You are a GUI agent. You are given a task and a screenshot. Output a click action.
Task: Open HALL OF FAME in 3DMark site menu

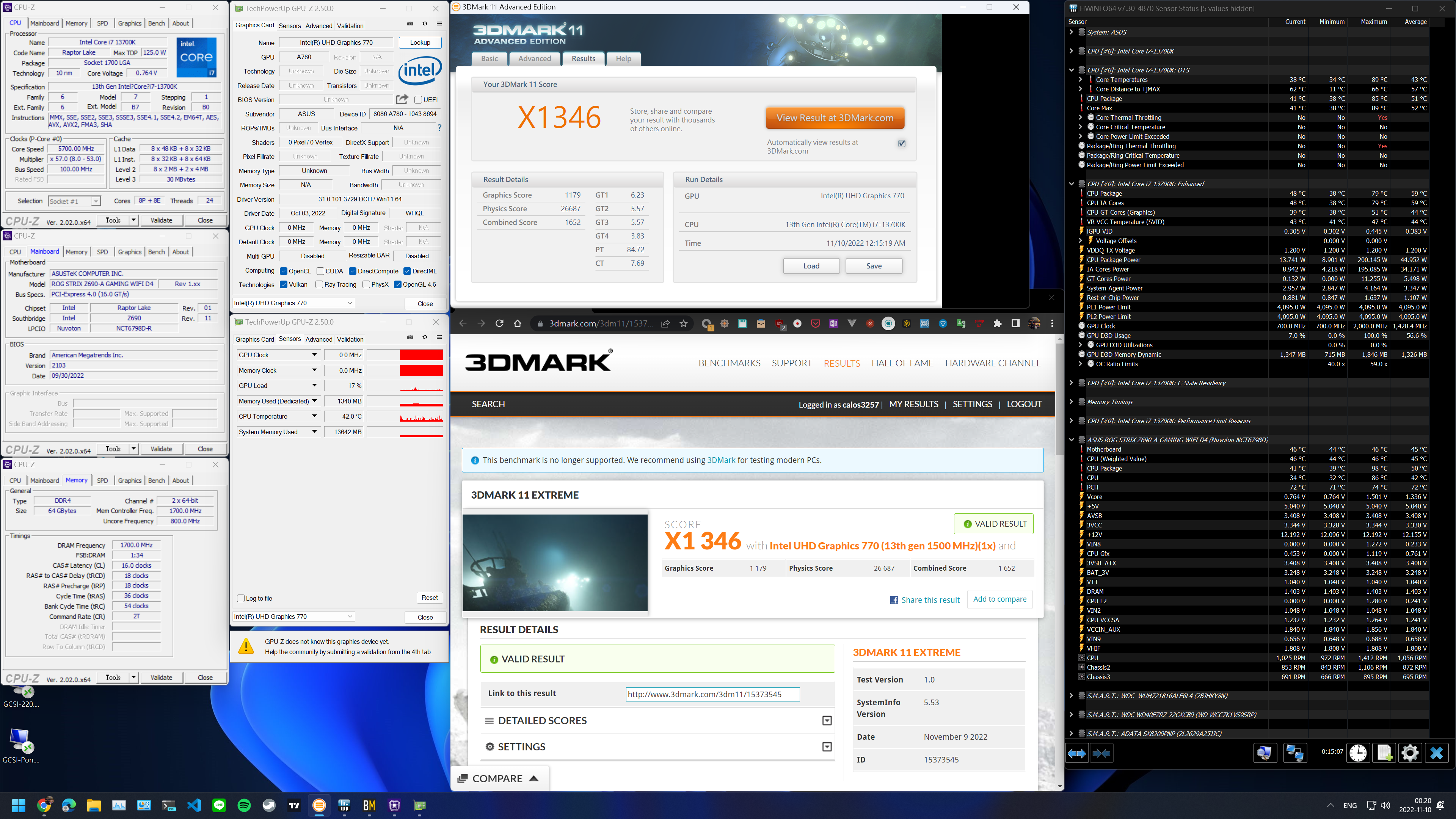pyautogui.click(x=902, y=363)
